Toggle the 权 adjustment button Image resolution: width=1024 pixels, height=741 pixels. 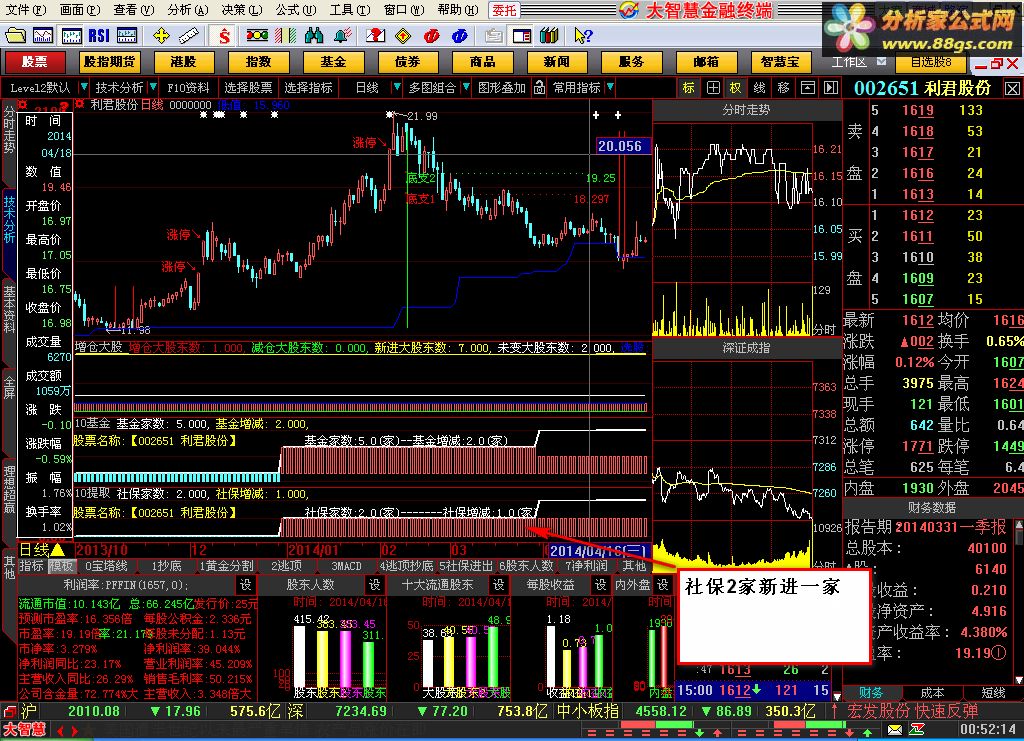(736, 87)
